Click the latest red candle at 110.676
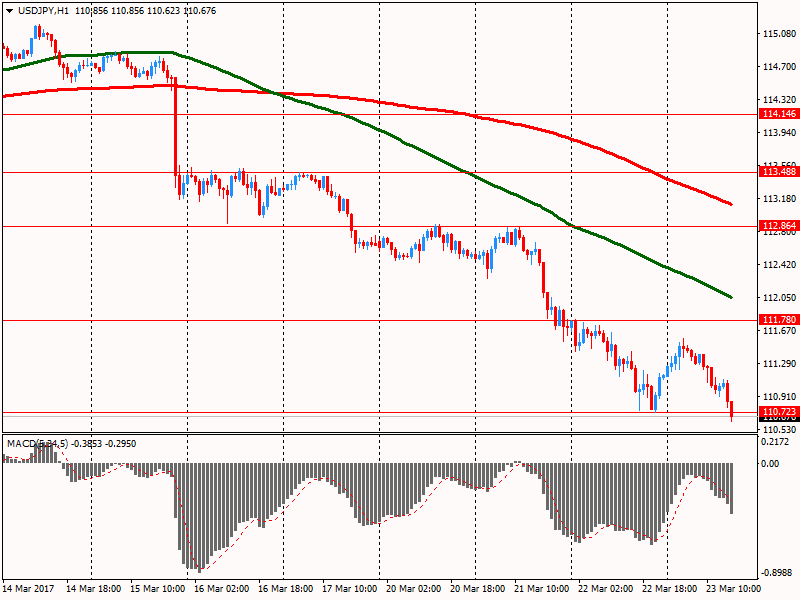This screenshot has height=600, width=800. 732,410
